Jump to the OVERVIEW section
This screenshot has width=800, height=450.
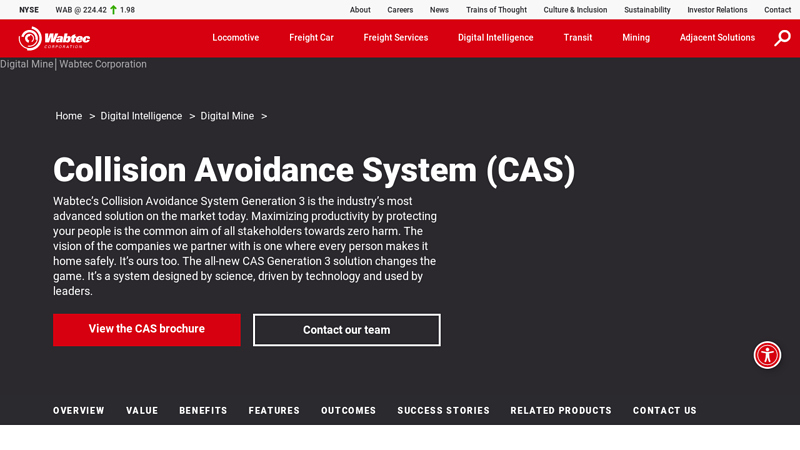click(79, 411)
